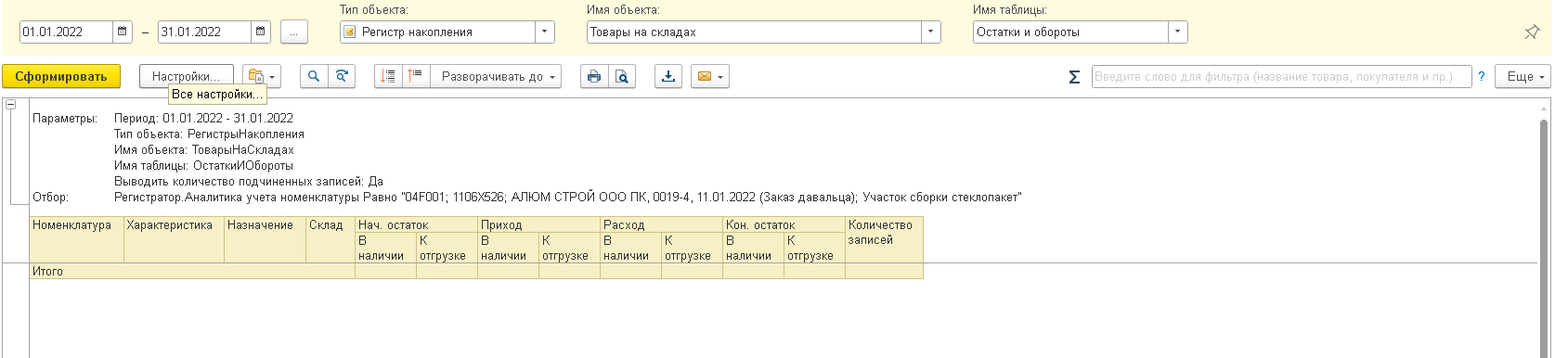The height and width of the screenshot is (358, 1568).
Task: Pin the settings panel with pushpin icon
Action: (x=1532, y=32)
